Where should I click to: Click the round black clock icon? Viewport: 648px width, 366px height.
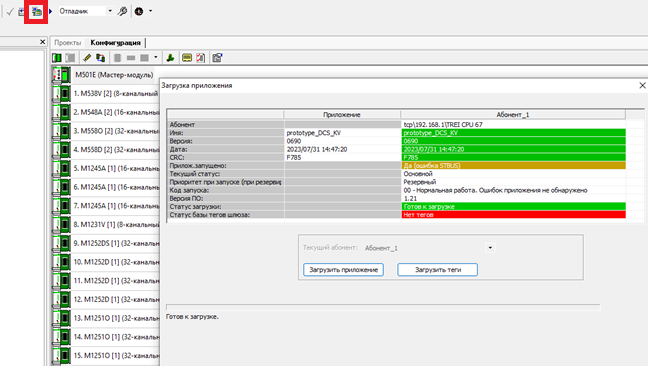(139, 12)
